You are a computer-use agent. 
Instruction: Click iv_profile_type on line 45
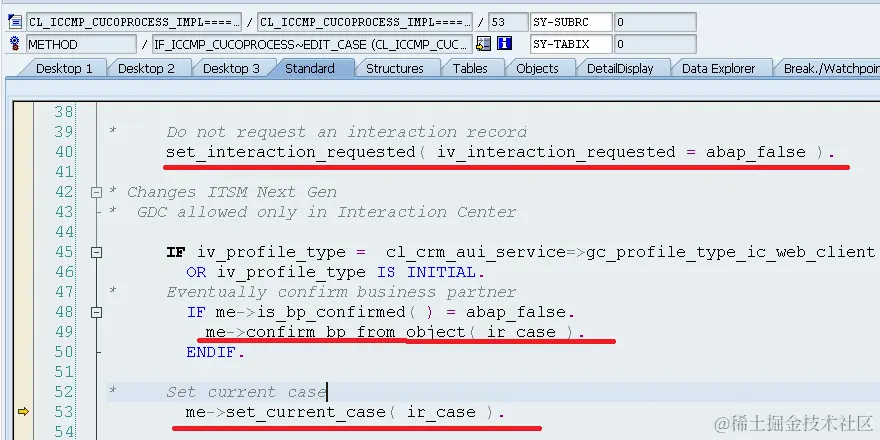tap(272, 253)
